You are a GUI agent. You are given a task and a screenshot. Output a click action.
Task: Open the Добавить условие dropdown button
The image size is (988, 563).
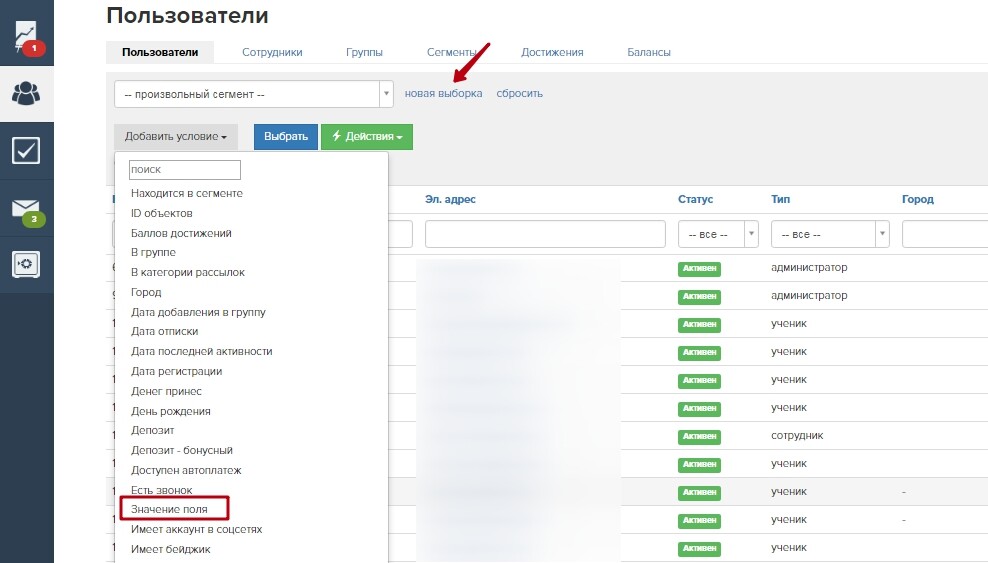click(176, 137)
